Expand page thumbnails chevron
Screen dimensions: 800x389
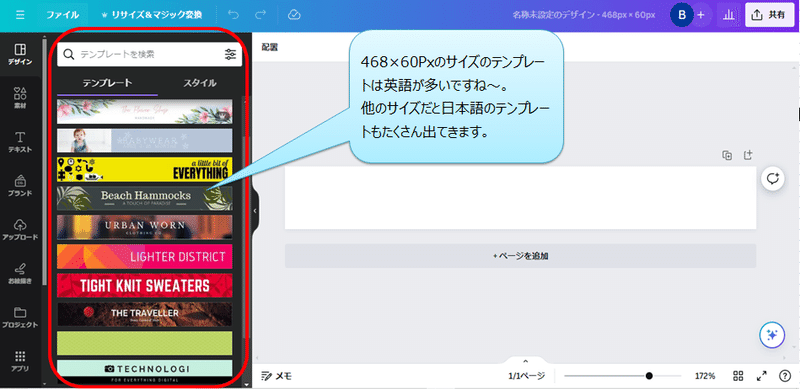[526, 360]
